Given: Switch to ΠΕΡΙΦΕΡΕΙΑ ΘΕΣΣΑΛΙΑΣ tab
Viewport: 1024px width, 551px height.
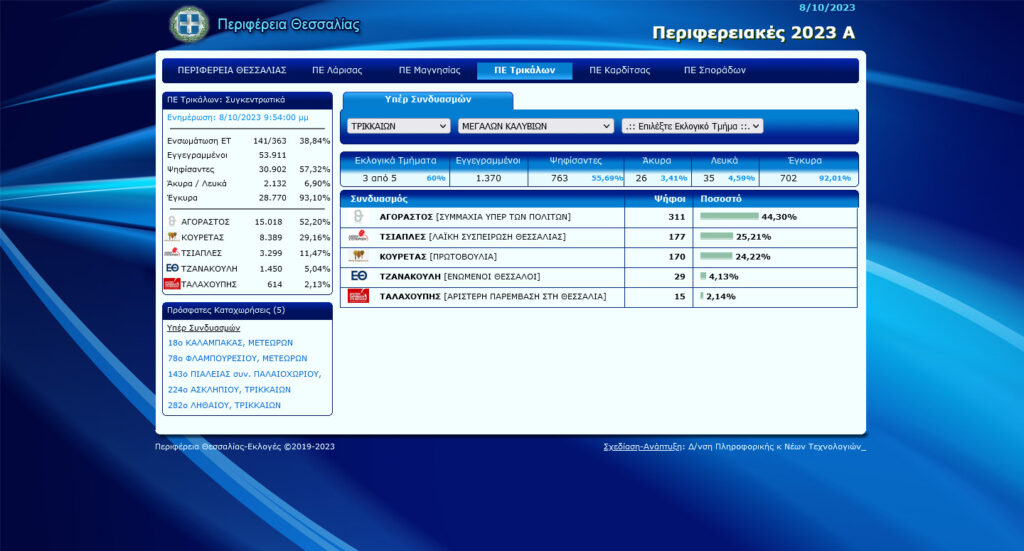Looking at the screenshot, I should pos(232,70).
